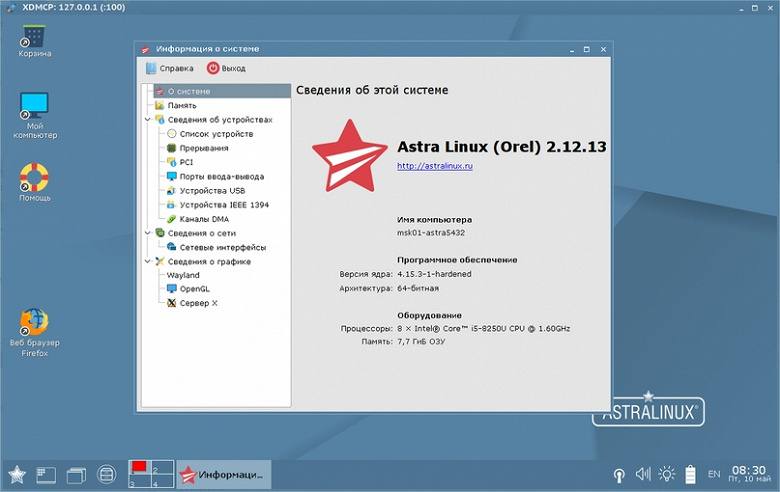780x492 pixels.
Task: Select the OpenGL entry
Action: pos(189,289)
